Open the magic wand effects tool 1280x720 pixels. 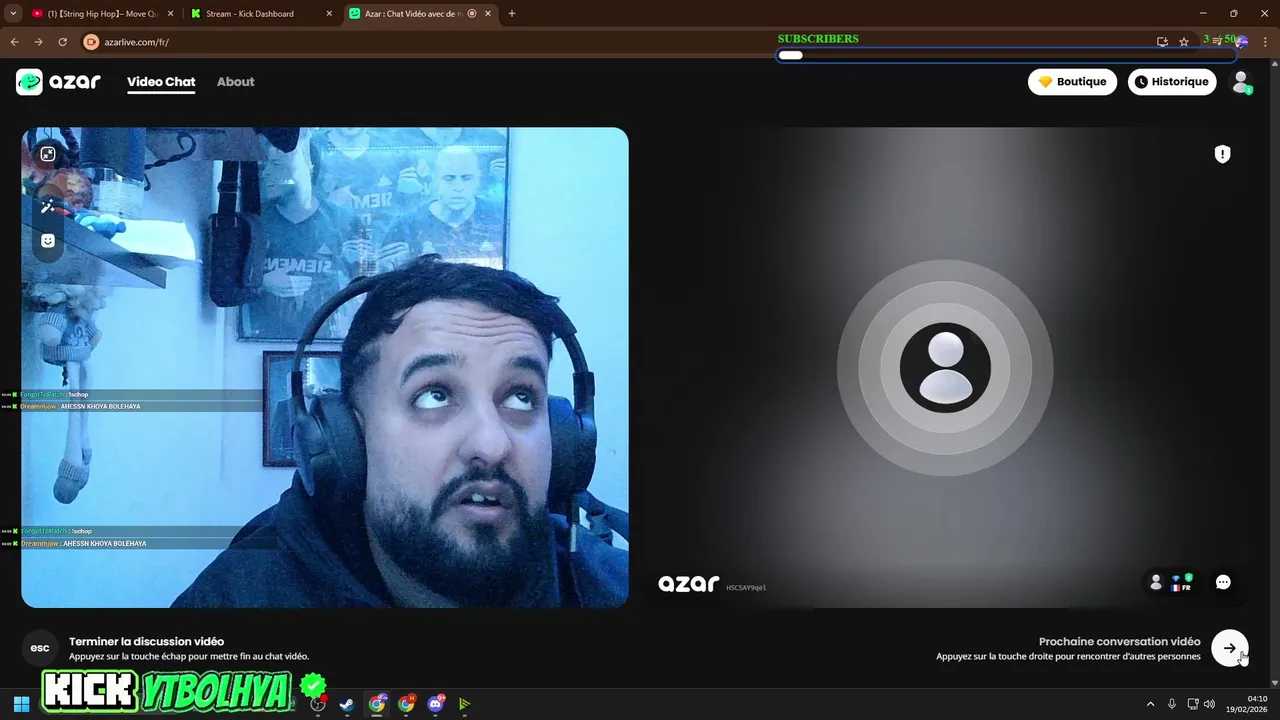[x=47, y=206]
